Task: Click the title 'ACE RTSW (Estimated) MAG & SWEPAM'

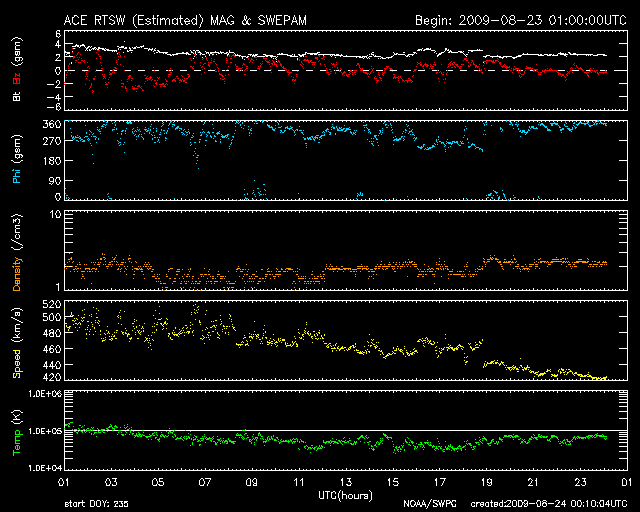Action: click(x=185, y=20)
